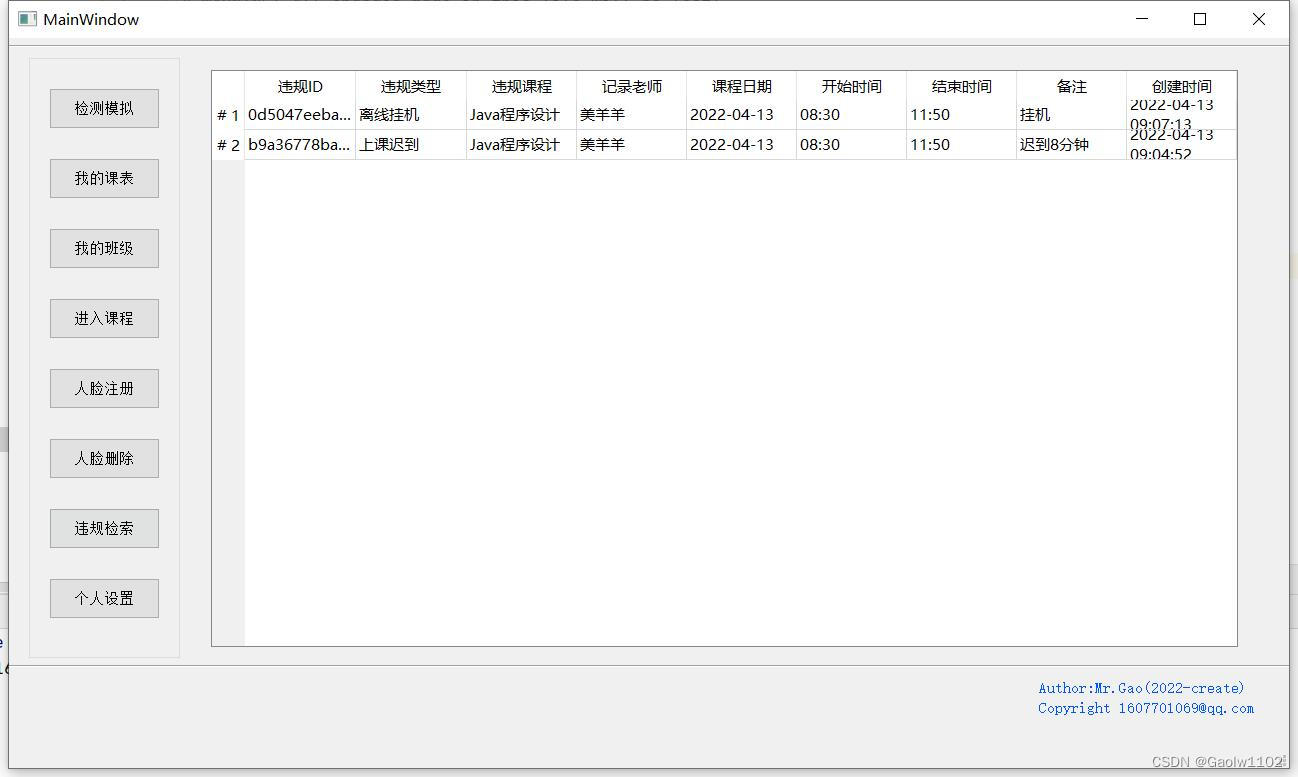Select cell with ID b9a36778ba...
Viewport: 1298px width, 777px height.
[300, 145]
